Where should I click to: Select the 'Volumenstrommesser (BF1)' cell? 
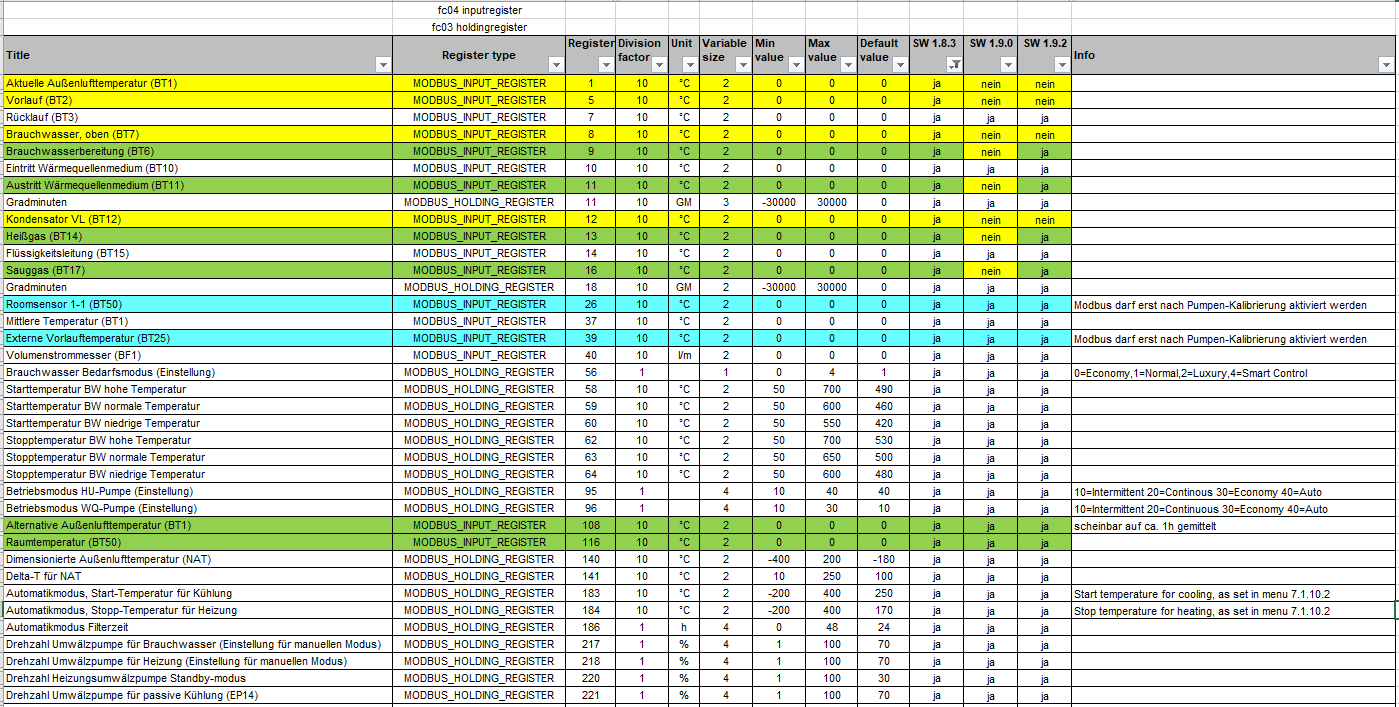click(197, 355)
